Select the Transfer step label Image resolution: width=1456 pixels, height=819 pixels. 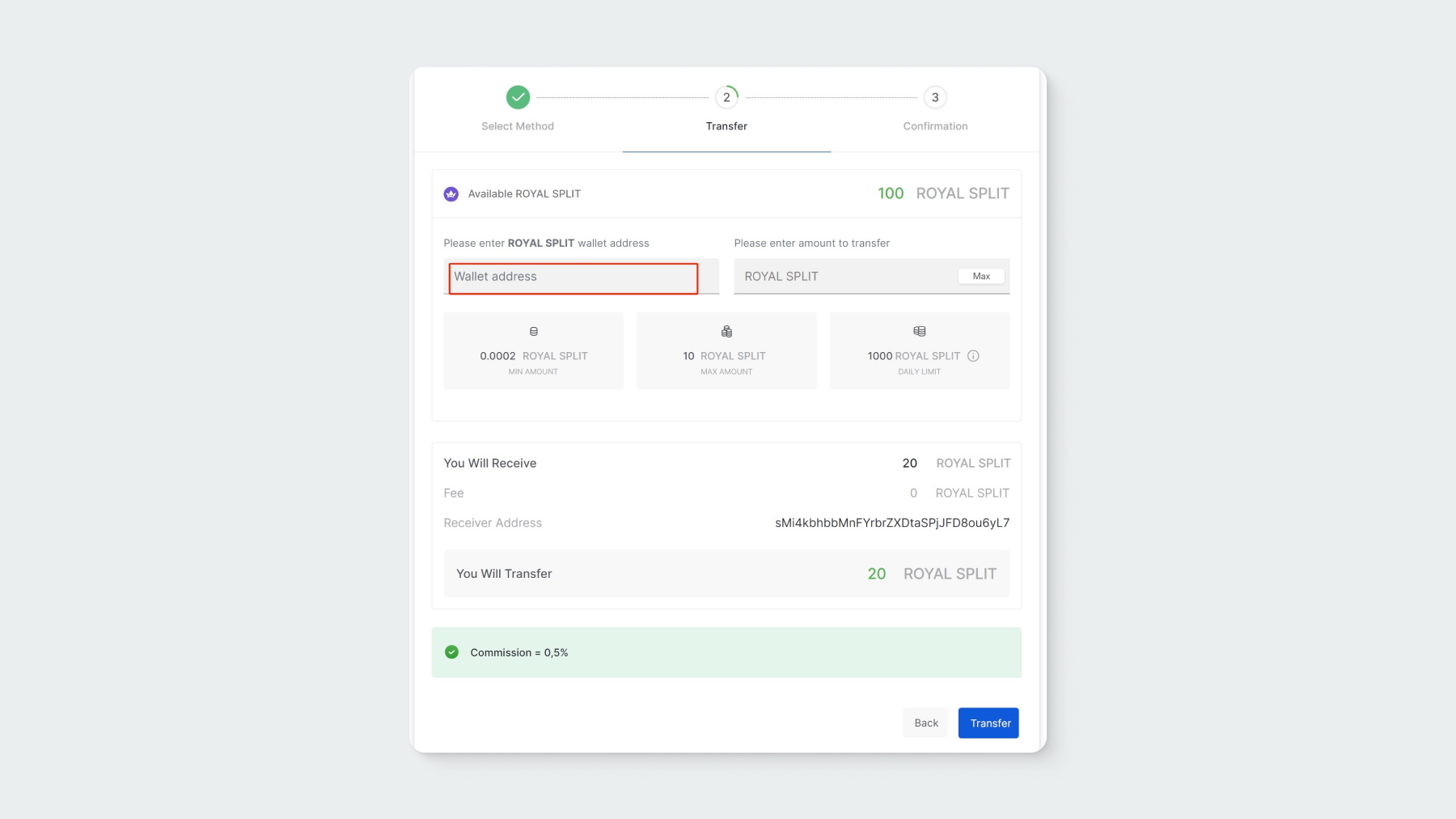tap(726, 126)
